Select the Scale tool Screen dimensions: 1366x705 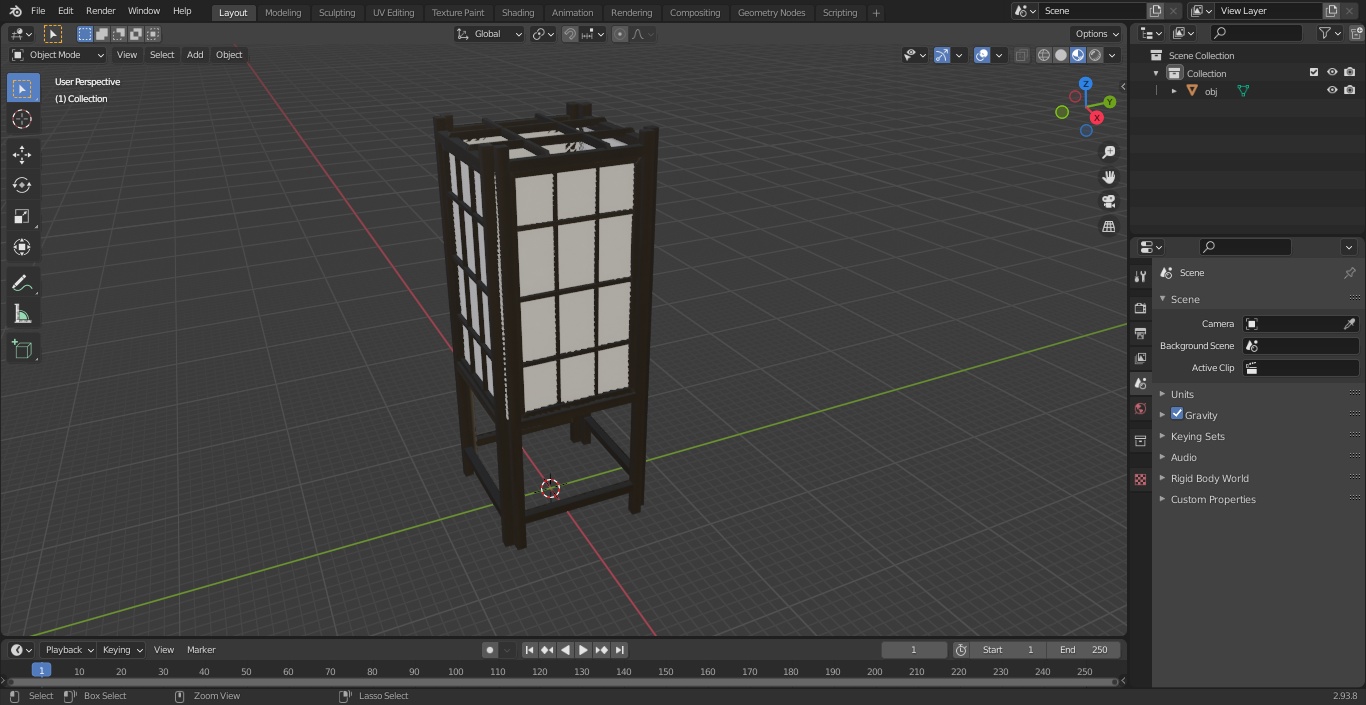[x=22, y=216]
